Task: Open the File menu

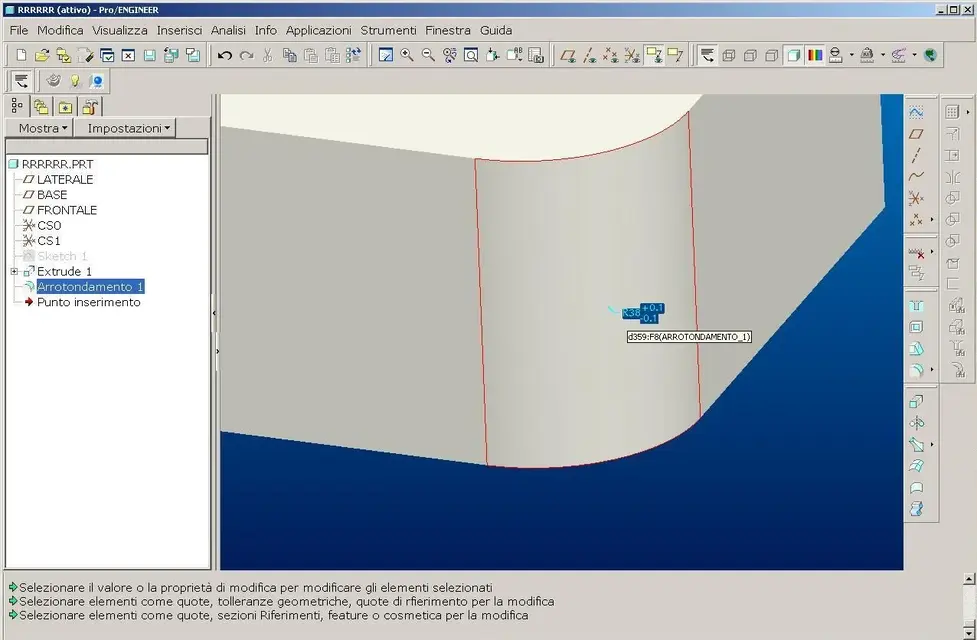Action: click(x=19, y=31)
